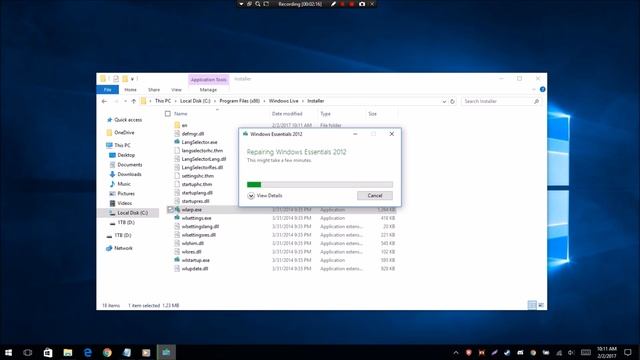Open the recent locations dropdown arrow
640x360 pixels.
point(125,101)
